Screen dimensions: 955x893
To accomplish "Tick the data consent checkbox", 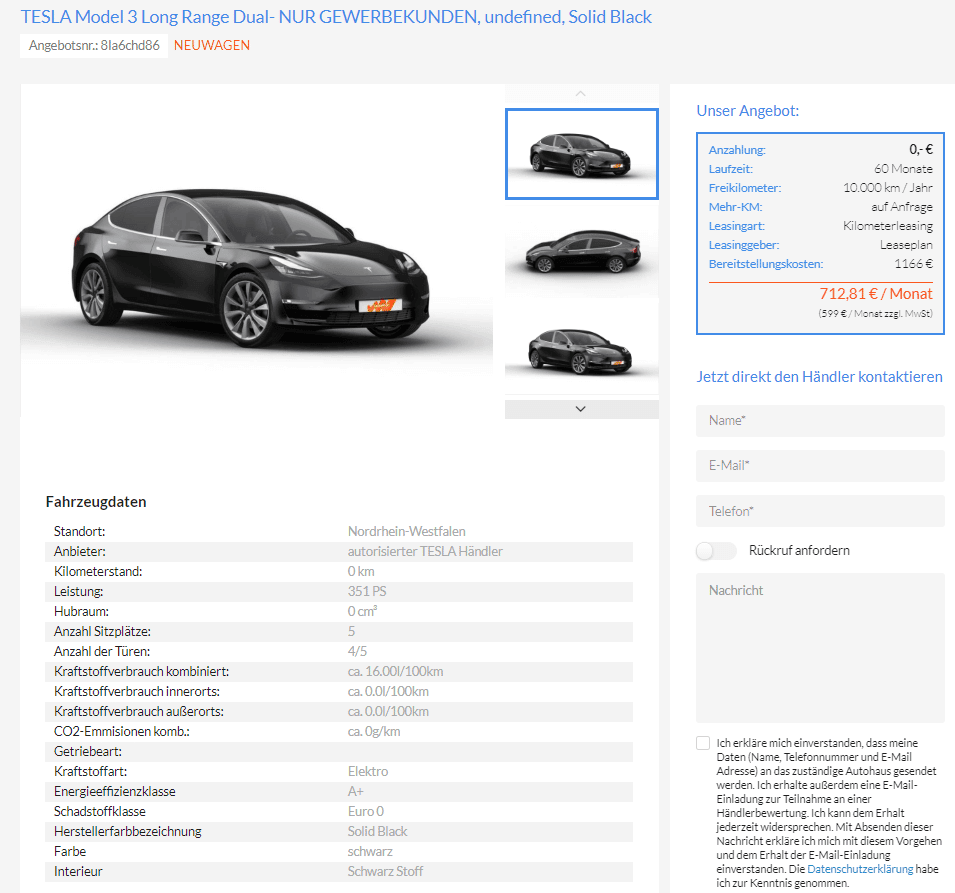I will tap(703, 743).
